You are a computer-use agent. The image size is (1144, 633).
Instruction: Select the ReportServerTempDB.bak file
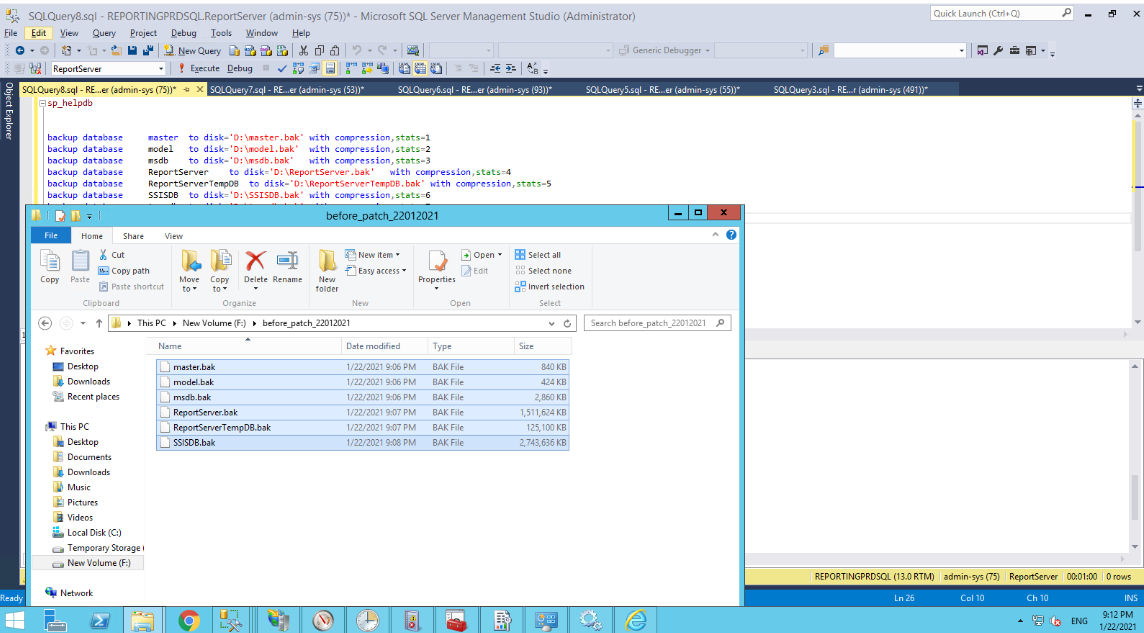[x=363, y=427]
